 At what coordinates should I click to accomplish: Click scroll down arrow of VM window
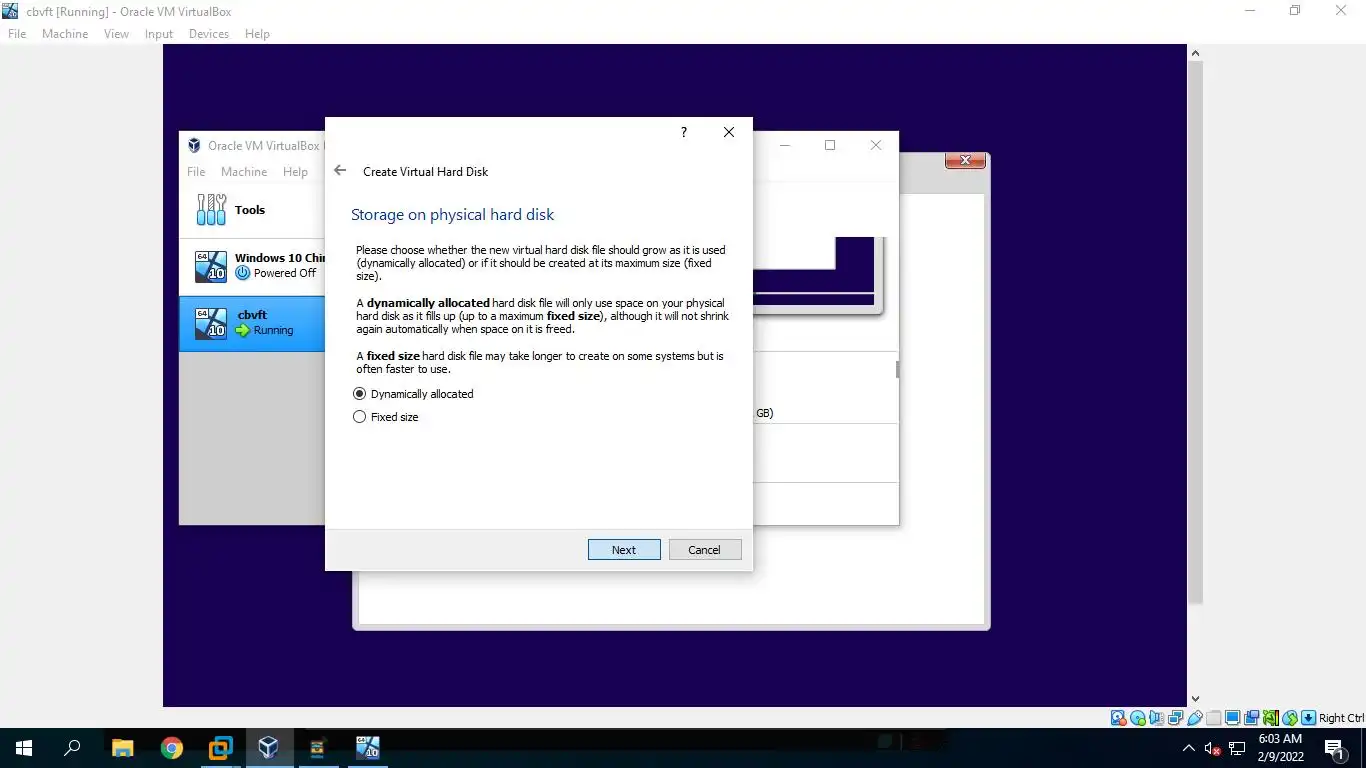[x=1195, y=699]
